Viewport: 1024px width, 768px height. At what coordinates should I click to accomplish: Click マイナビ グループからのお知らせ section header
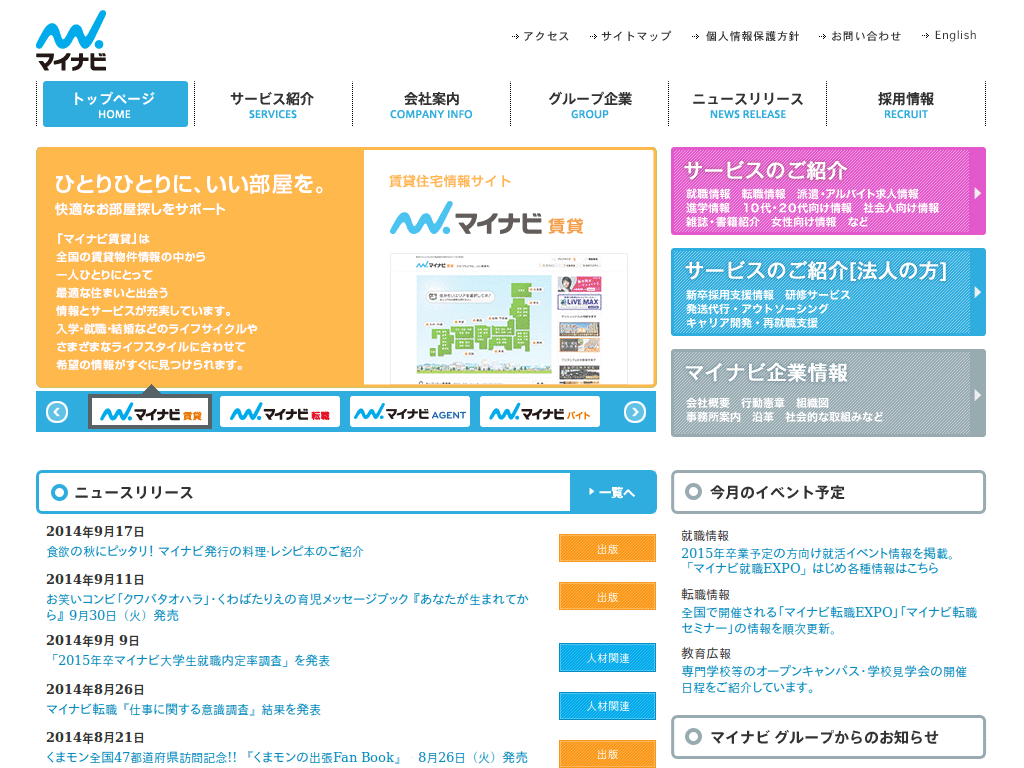[x=828, y=737]
